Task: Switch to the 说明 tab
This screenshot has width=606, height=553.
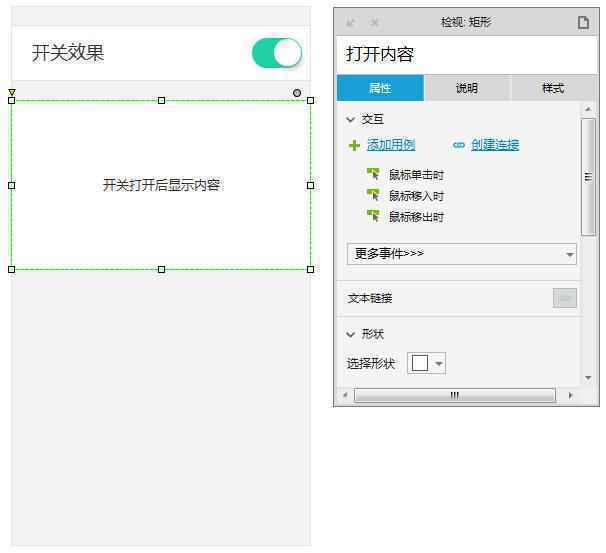Action: point(467,88)
